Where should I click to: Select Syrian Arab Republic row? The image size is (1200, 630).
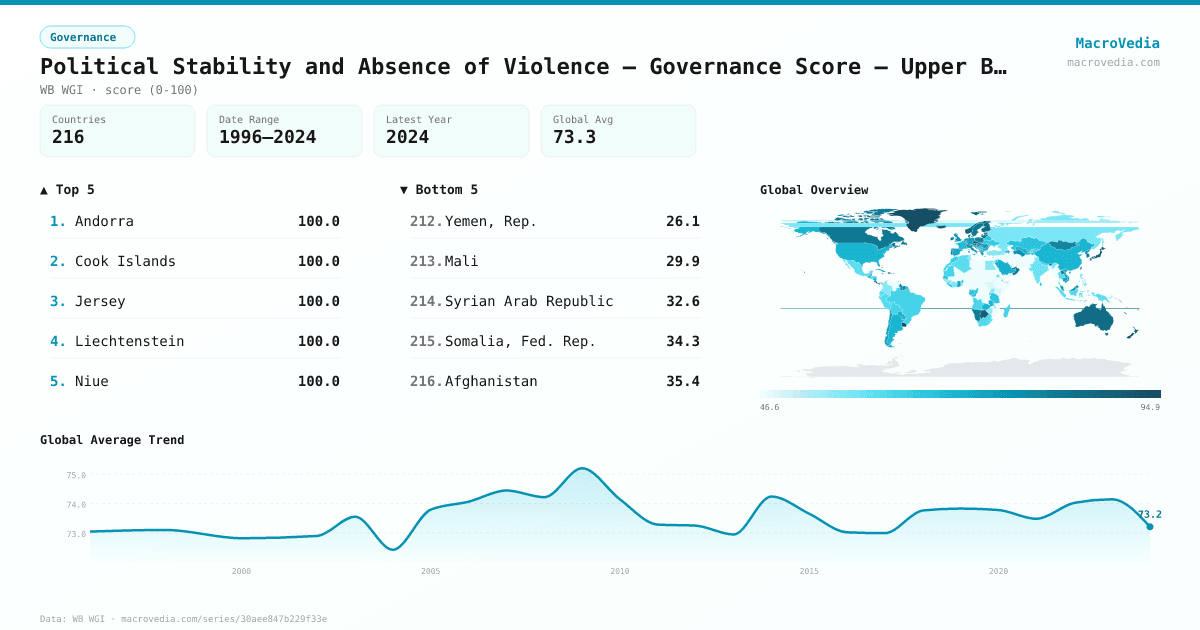[x=555, y=301]
